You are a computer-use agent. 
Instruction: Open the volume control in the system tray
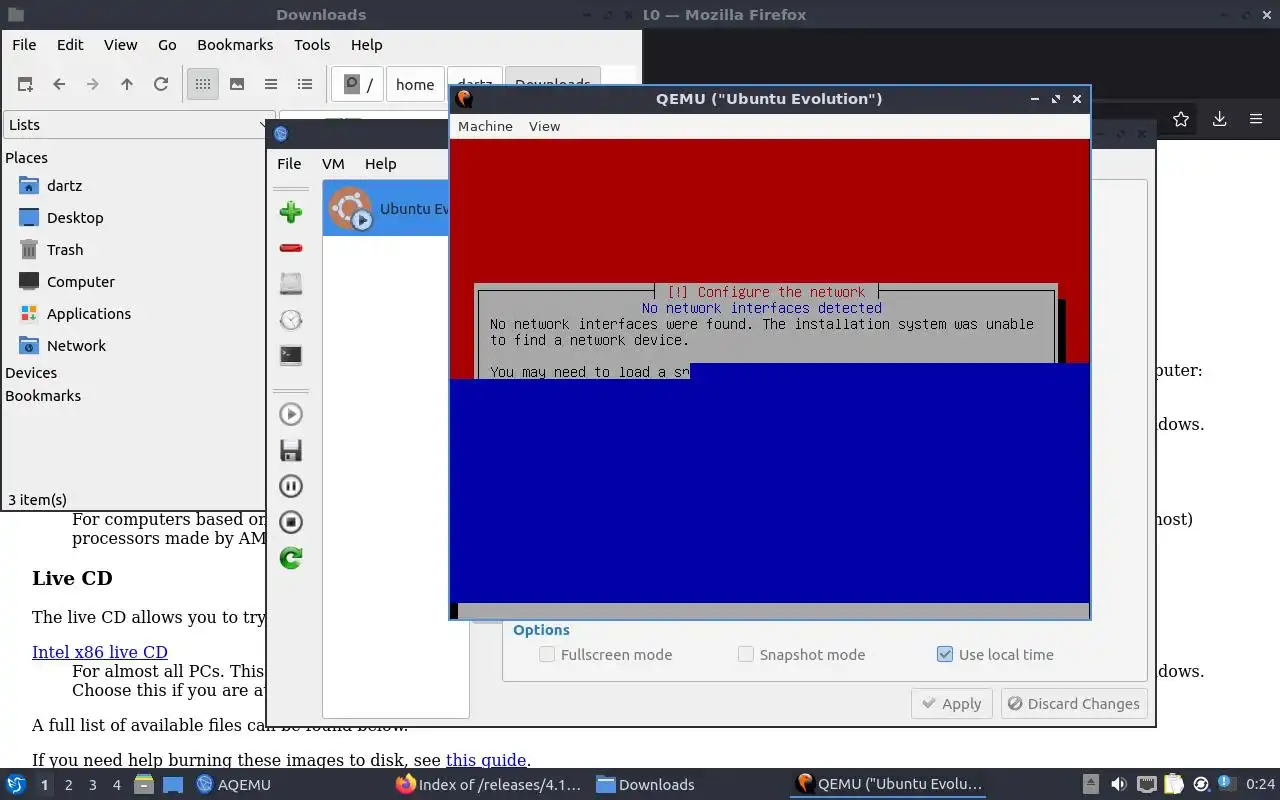tap(1119, 785)
